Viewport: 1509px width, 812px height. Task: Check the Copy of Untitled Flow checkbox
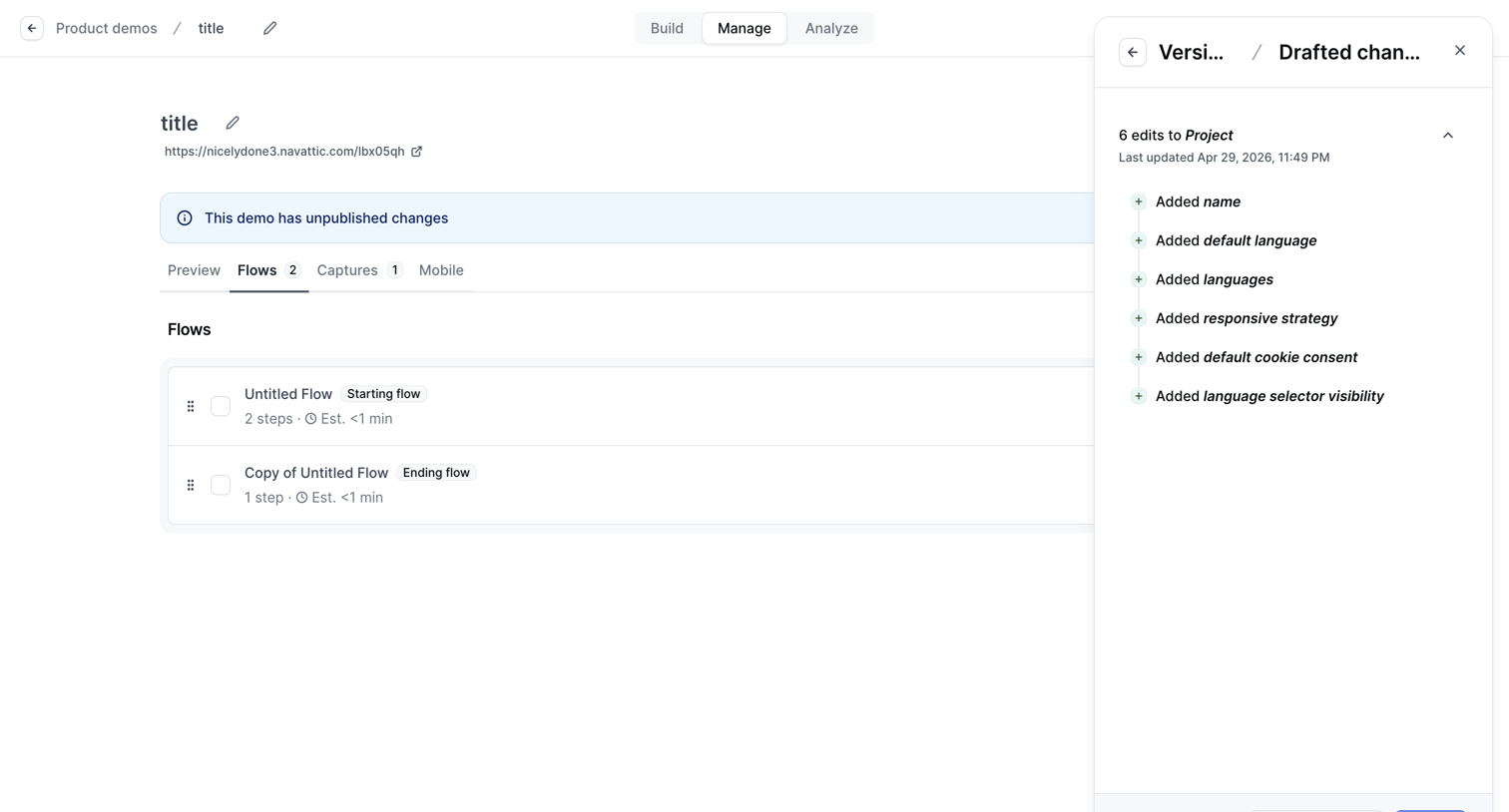tap(221, 485)
